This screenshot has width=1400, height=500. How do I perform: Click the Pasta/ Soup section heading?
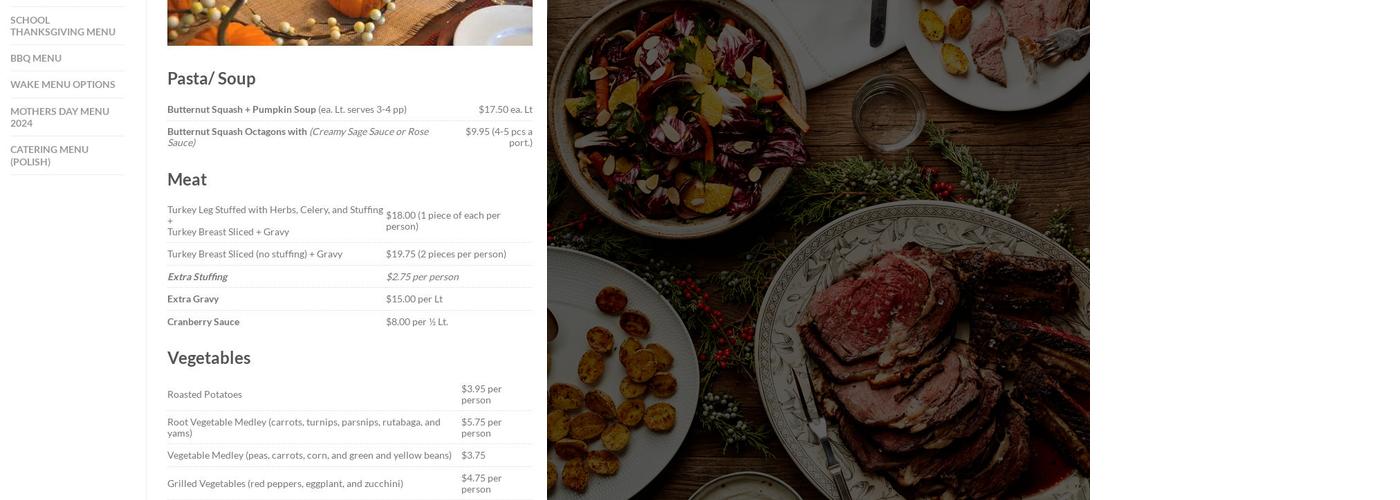pyautogui.click(x=211, y=78)
